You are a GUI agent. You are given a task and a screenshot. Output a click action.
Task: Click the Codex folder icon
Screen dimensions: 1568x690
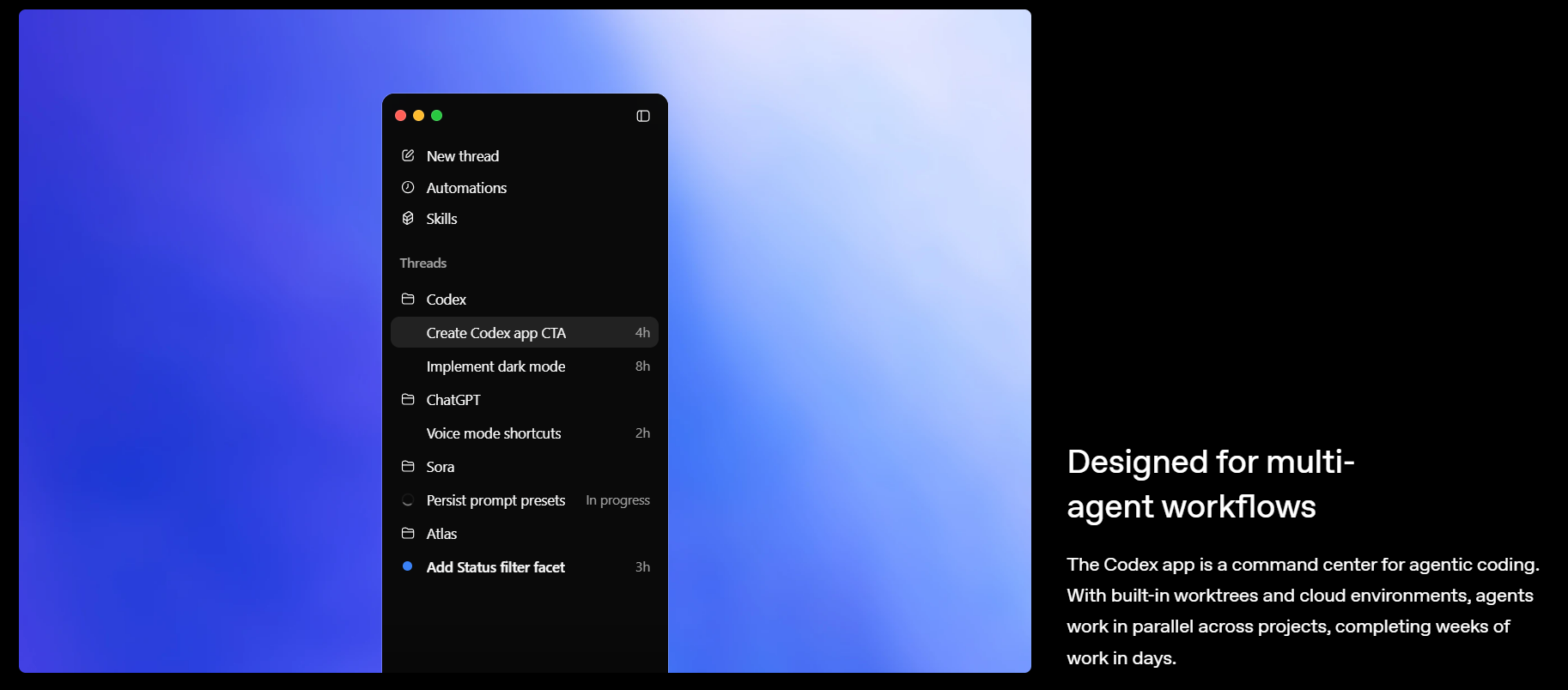point(408,299)
